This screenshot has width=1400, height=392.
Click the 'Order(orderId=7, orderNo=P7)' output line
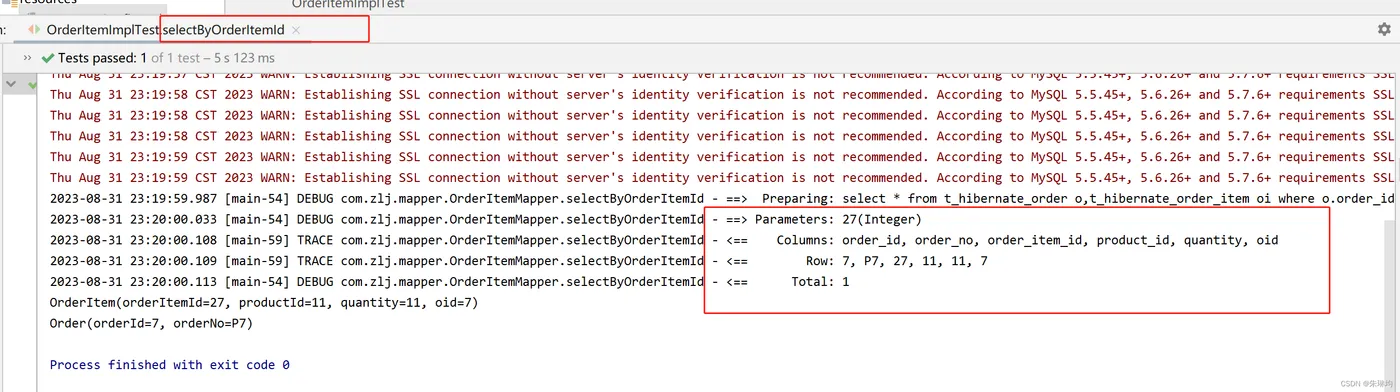click(151, 323)
